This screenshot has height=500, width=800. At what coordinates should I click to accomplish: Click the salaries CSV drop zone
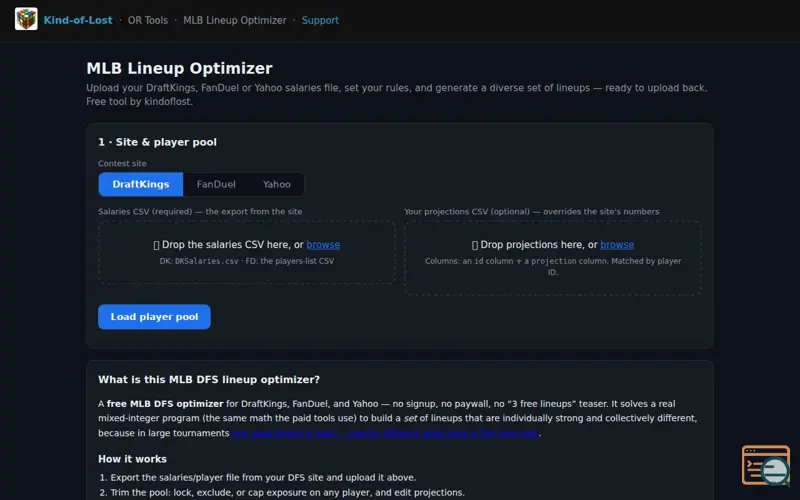(x=246, y=252)
